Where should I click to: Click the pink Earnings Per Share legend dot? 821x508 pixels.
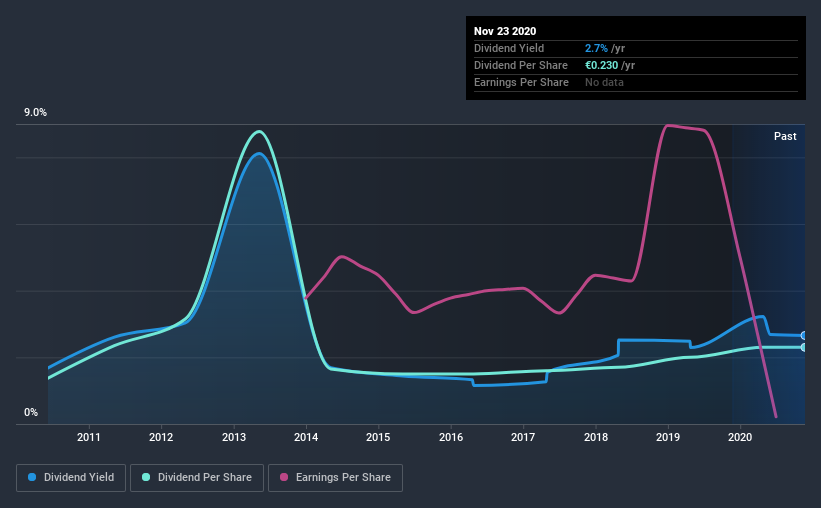point(284,477)
